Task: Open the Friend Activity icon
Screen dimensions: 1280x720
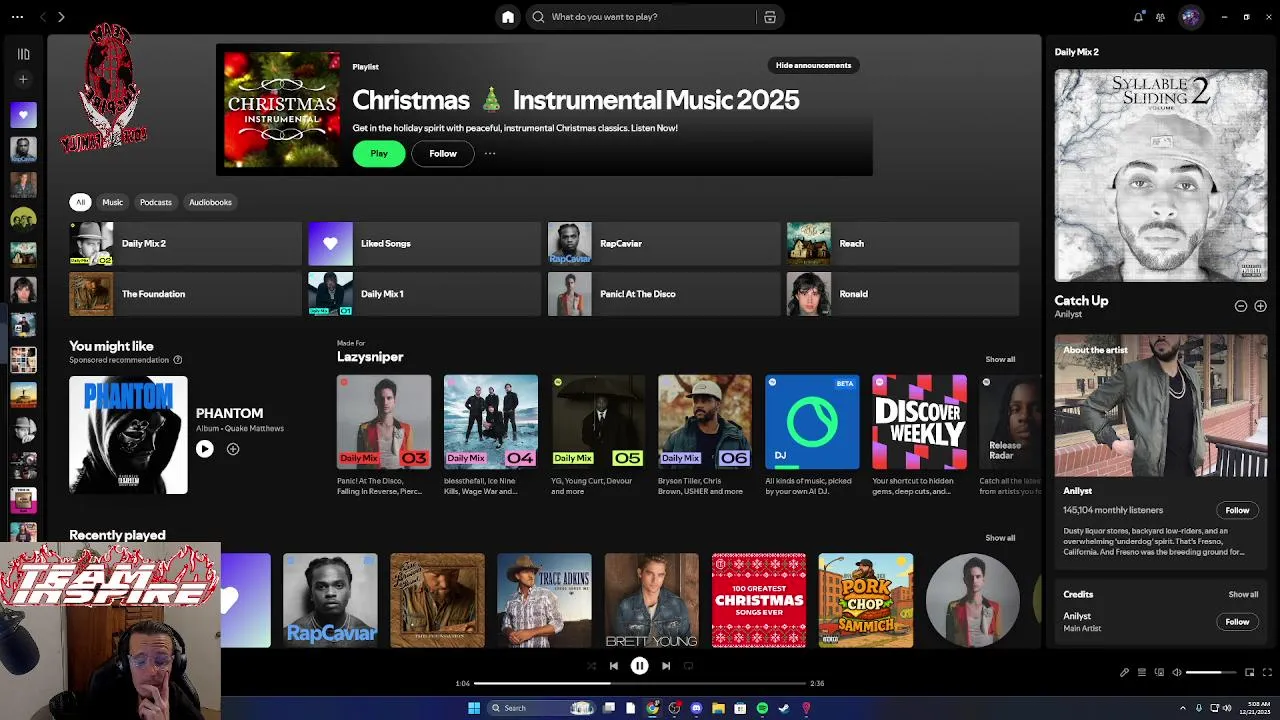Action: [x=1160, y=17]
